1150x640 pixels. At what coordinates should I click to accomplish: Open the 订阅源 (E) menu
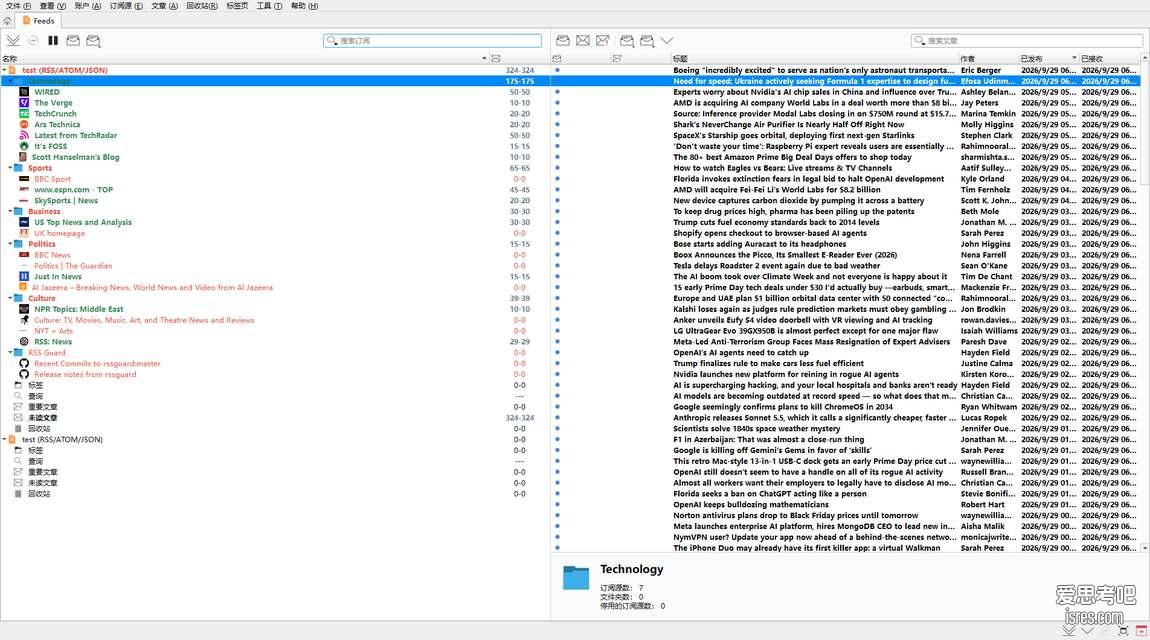coord(126,6)
